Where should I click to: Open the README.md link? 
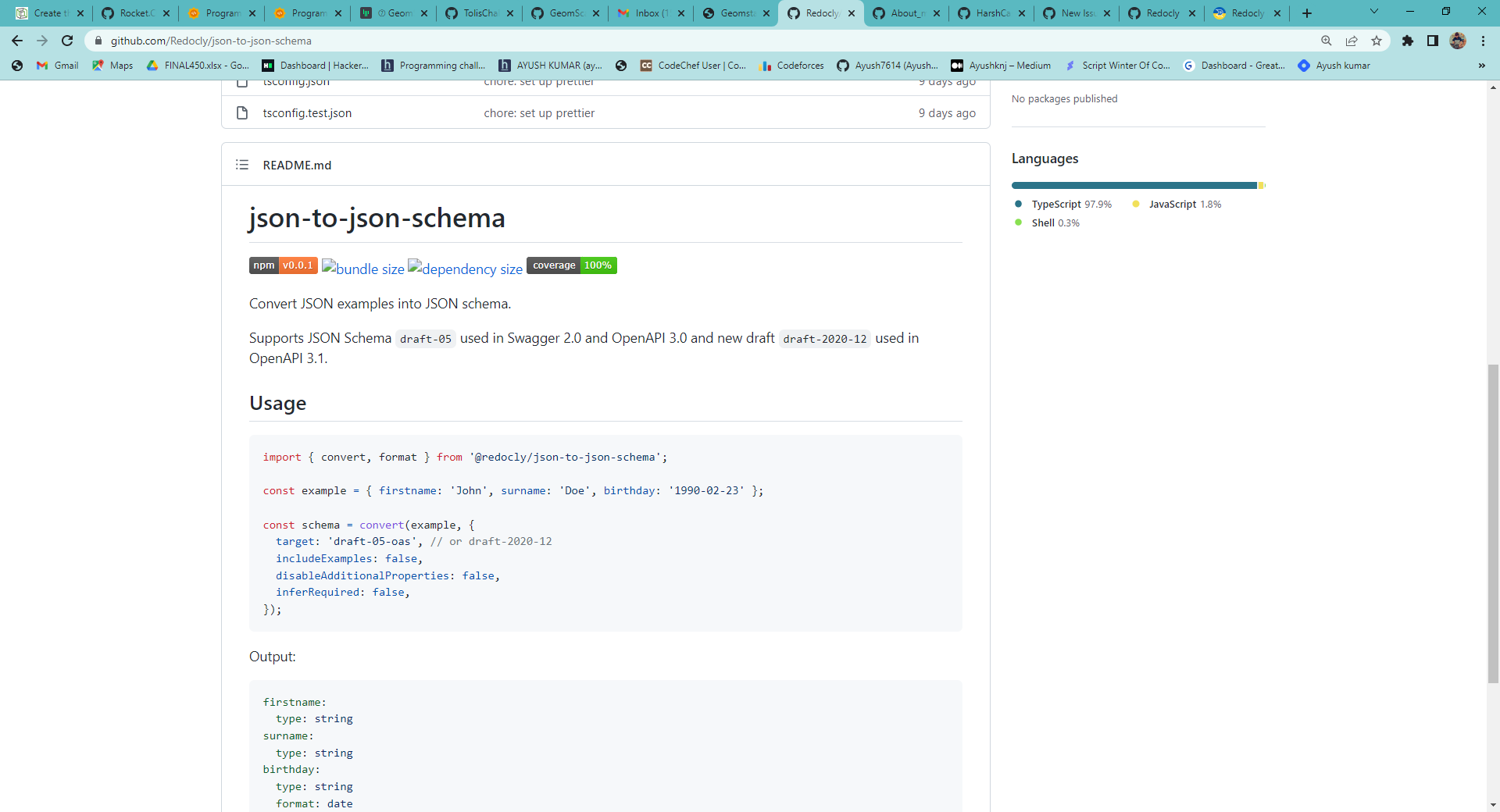pyautogui.click(x=297, y=165)
